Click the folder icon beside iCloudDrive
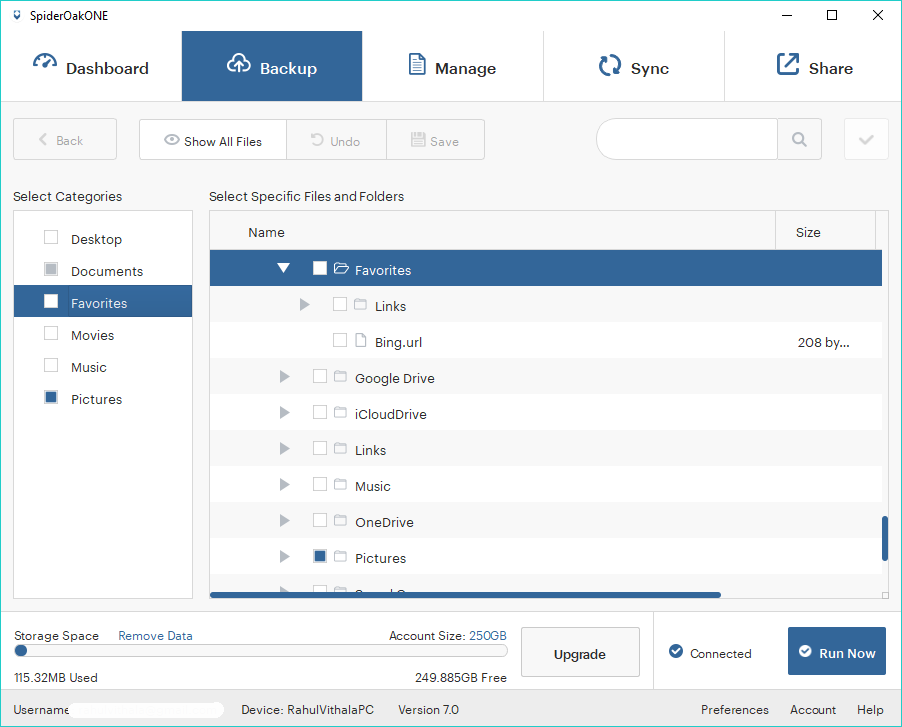 click(x=341, y=412)
